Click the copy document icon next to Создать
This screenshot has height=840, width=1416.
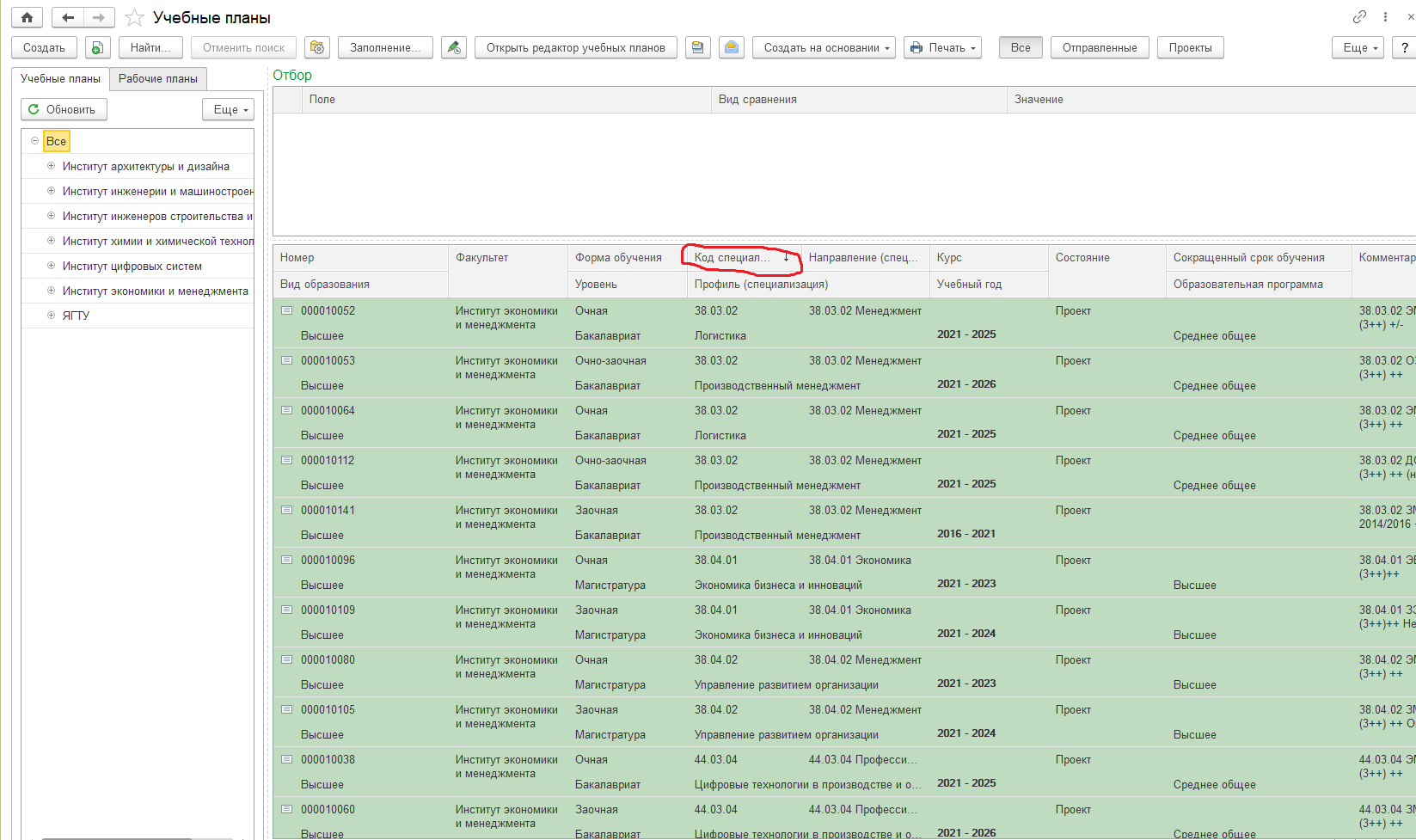coord(98,47)
